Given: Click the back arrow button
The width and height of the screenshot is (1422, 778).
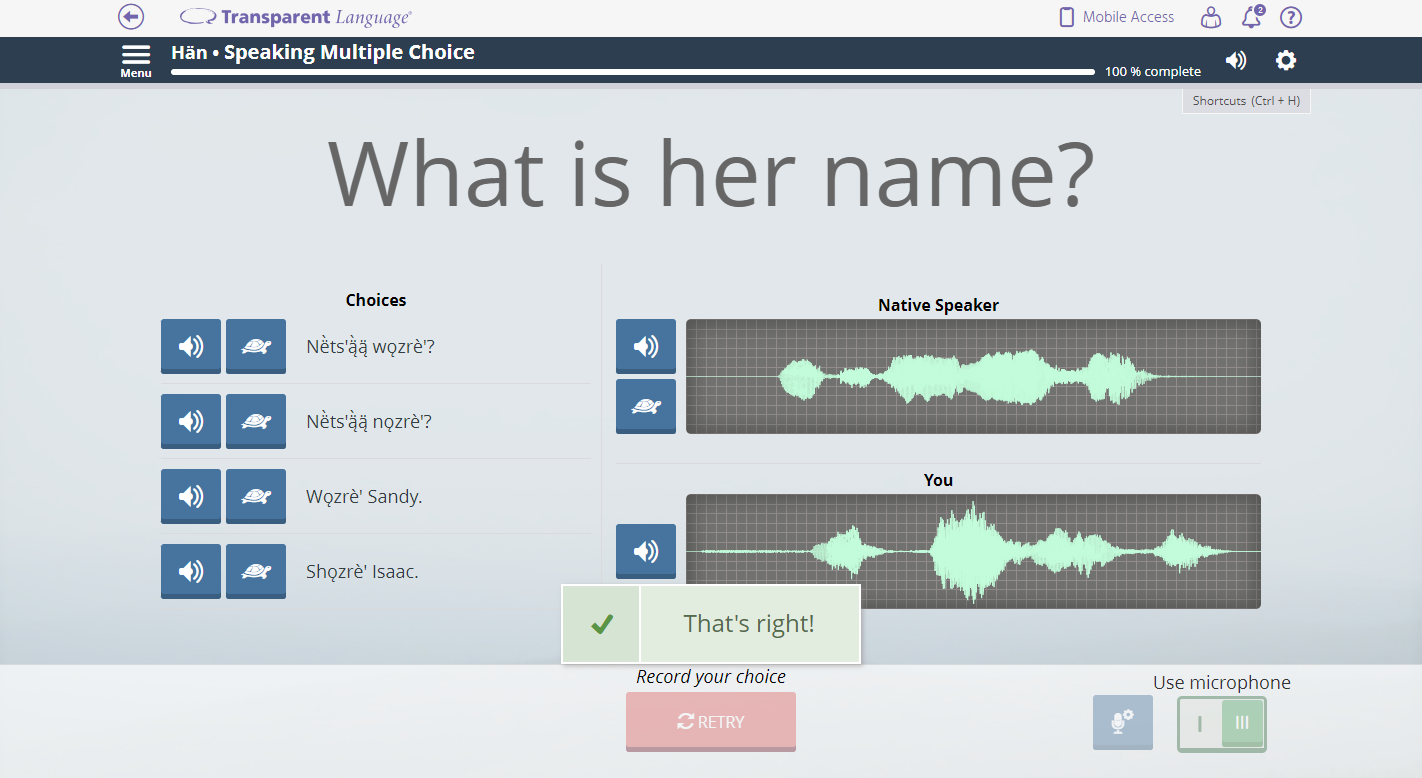Looking at the screenshot, I should 131,17.
